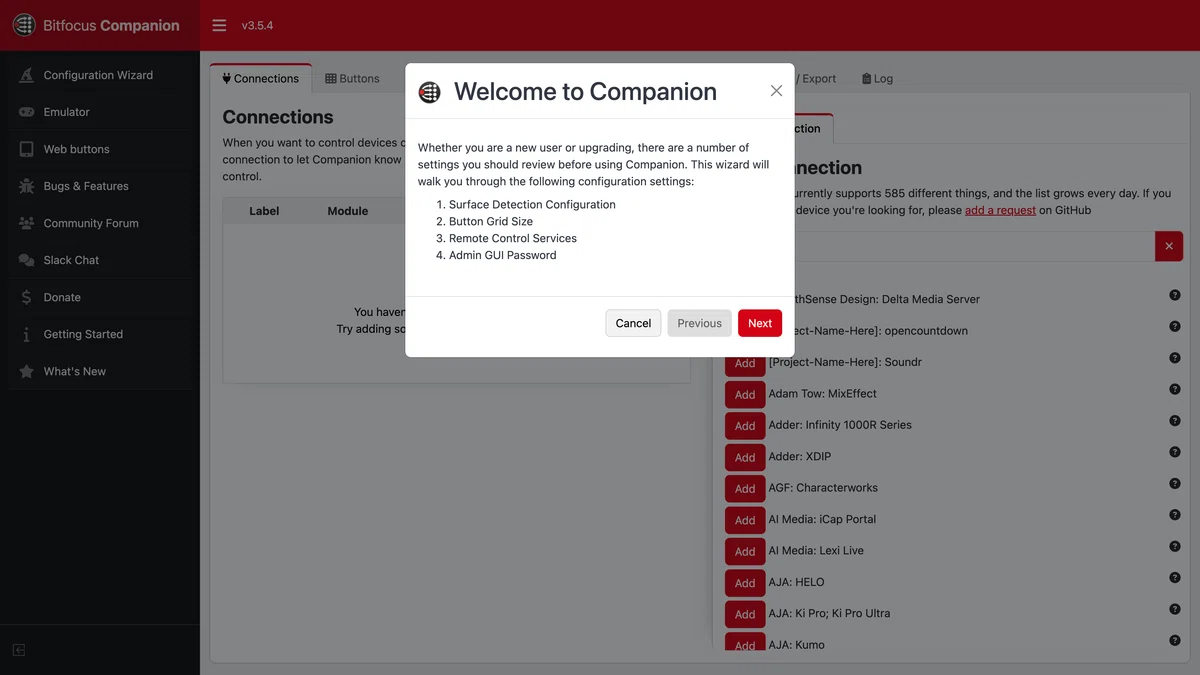Switch to the Buttons tab

pos(352,78)
